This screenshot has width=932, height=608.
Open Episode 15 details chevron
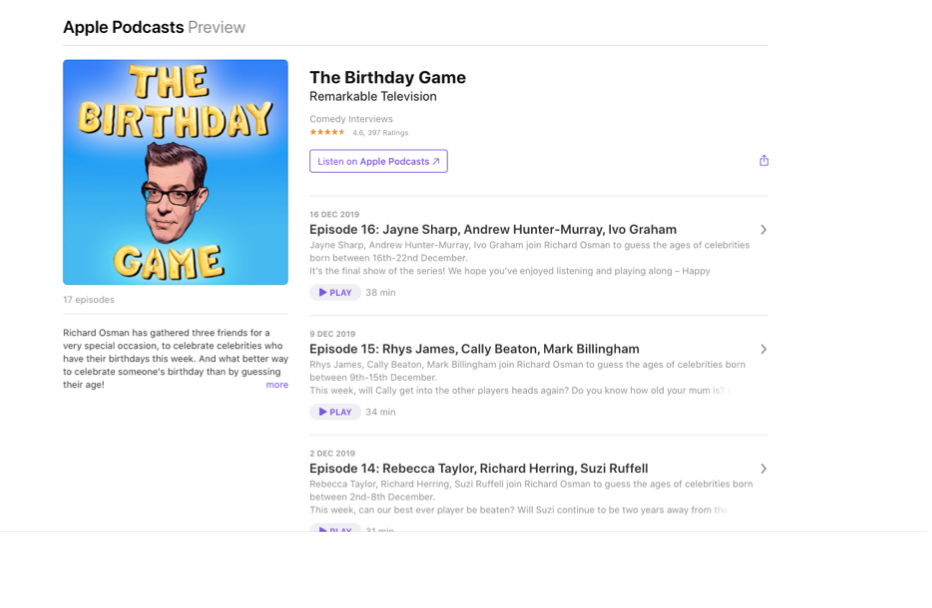tap(764, 349)
